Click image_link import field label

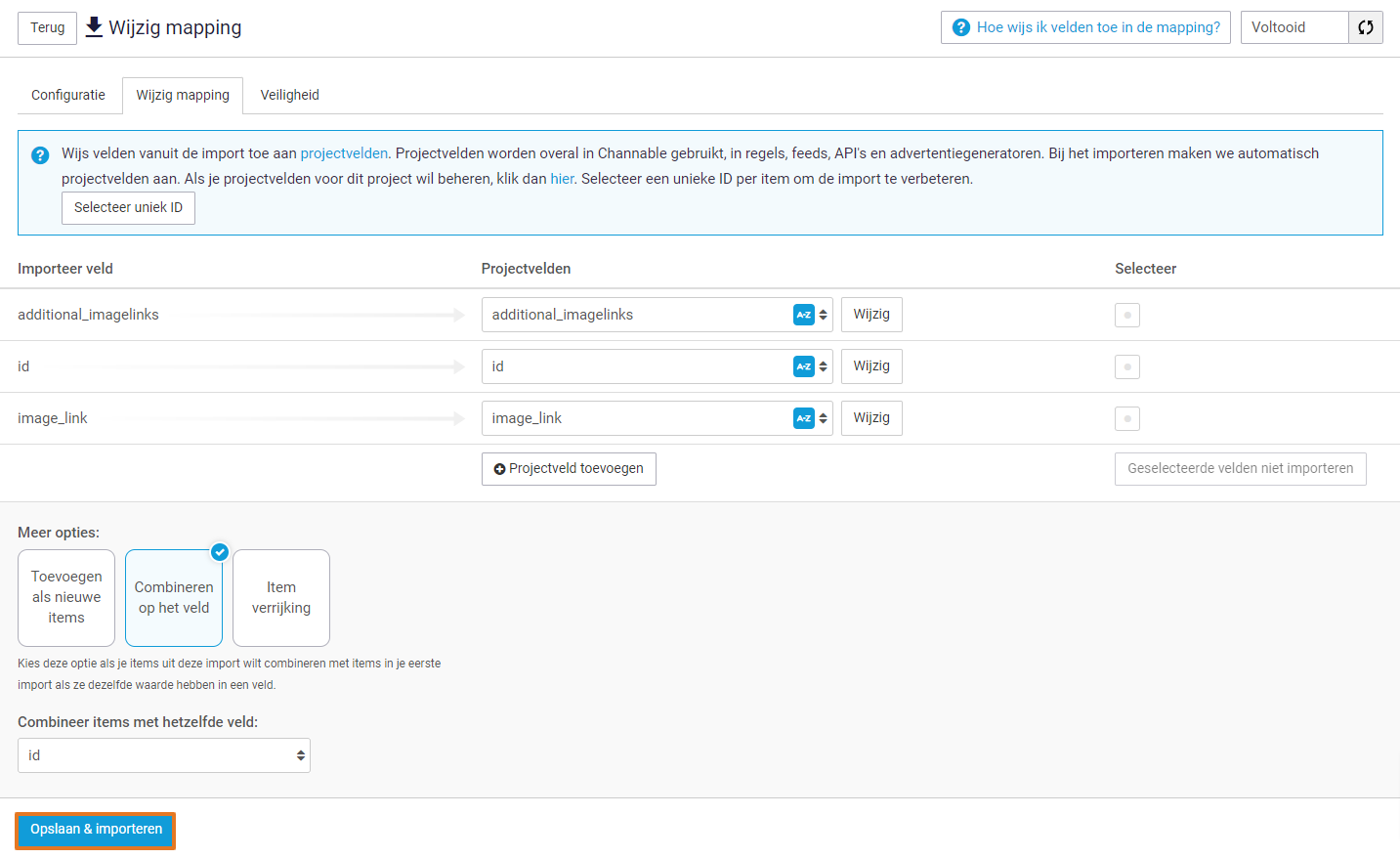pyautogui.click(x=53, y=418)
